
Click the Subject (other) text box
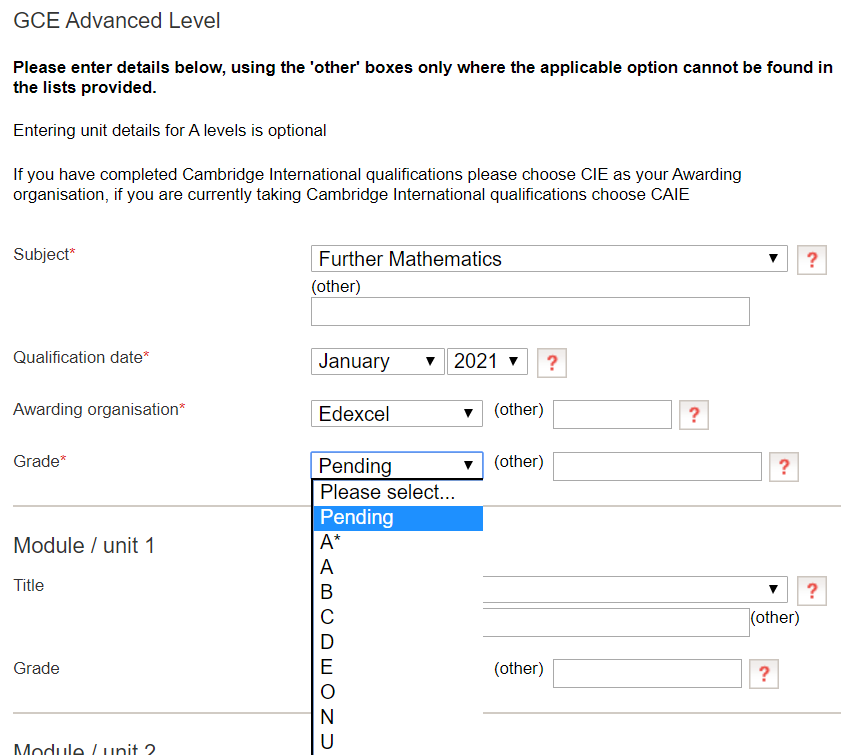(x=530, y=312)
